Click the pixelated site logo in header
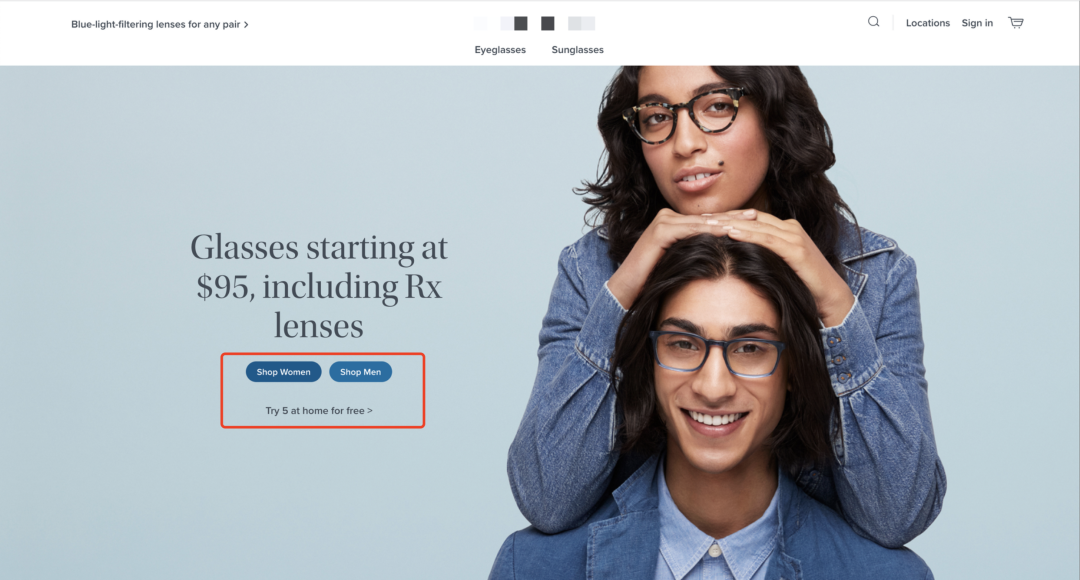This screenshot has height=580, width=1080. point(534,23)
